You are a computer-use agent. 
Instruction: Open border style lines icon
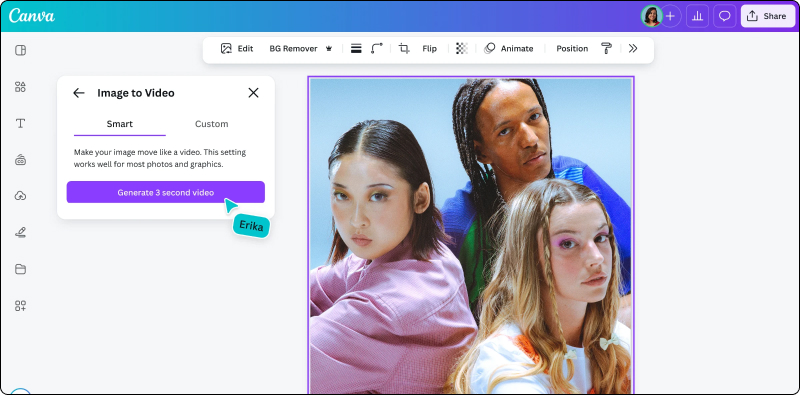[x=356, y=48]
